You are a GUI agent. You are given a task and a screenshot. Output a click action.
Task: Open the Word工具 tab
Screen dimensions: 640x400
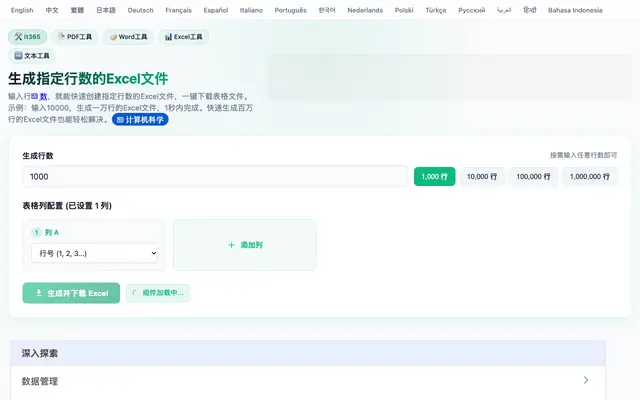[128, 37]
